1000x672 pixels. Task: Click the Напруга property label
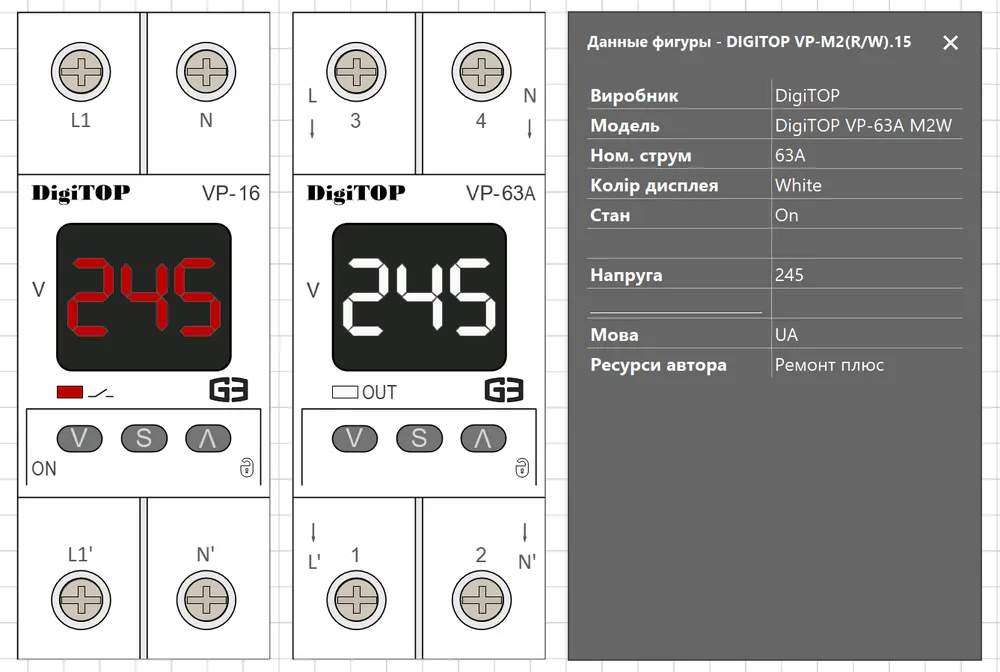(626, 275)
